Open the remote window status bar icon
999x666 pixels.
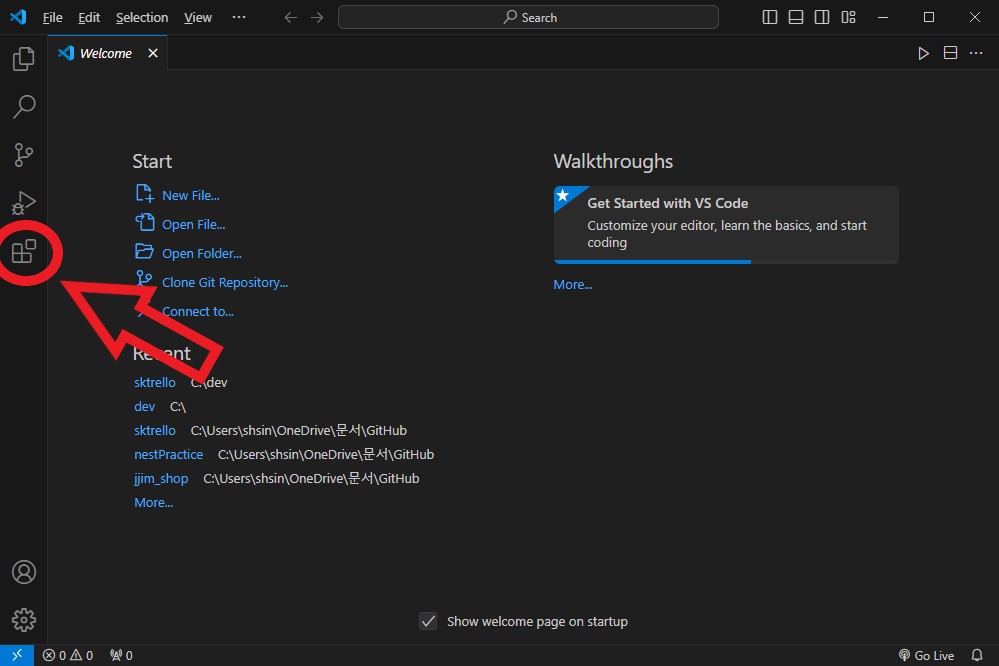tap(17, 655)
